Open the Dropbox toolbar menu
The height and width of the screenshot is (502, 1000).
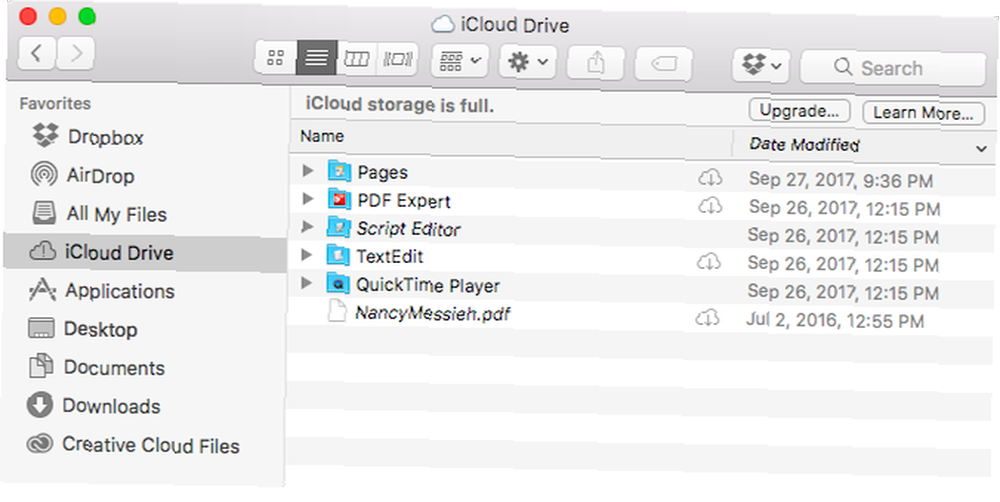click(x=761, y=65)
